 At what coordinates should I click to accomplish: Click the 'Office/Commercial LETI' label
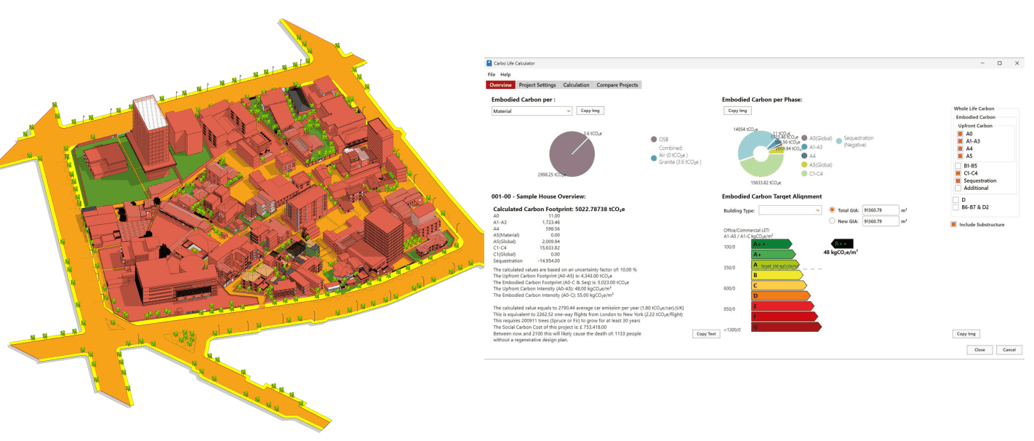tap(746, 231)
